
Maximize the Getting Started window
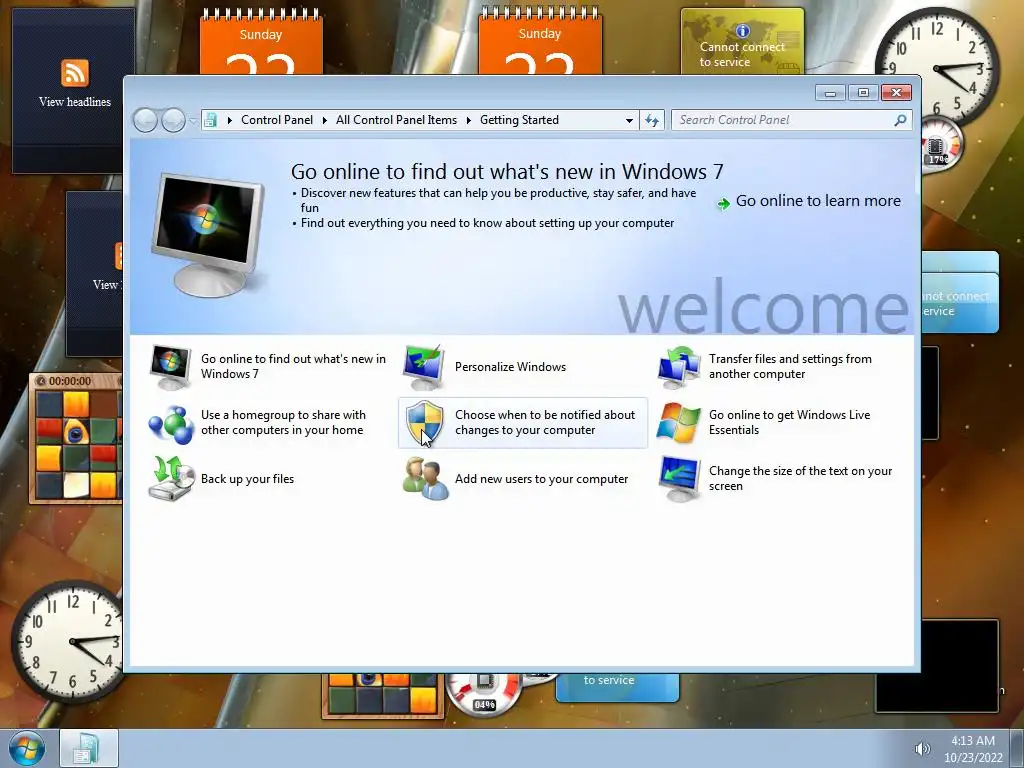(x=863, y=93)
